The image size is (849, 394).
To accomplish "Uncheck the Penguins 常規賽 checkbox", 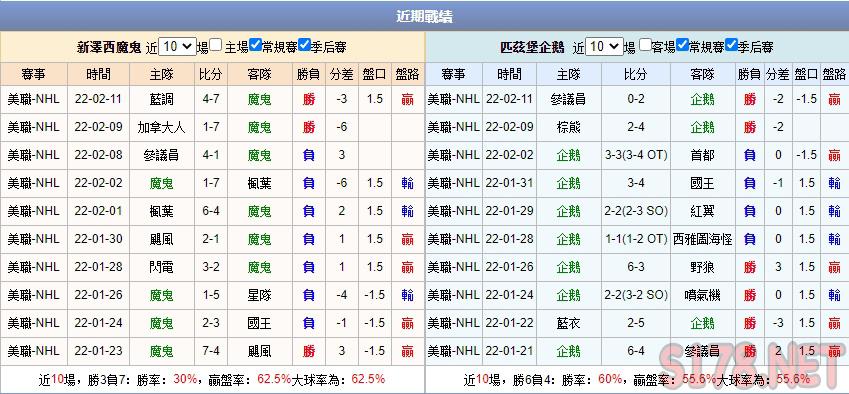I will point(683,45).
